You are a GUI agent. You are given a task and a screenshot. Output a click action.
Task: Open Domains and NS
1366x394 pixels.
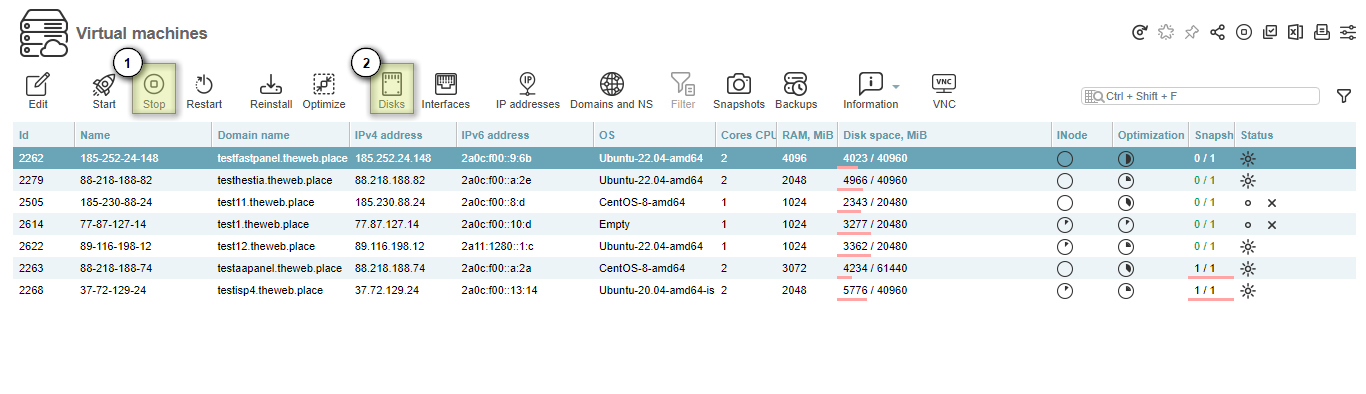point(612,91)
